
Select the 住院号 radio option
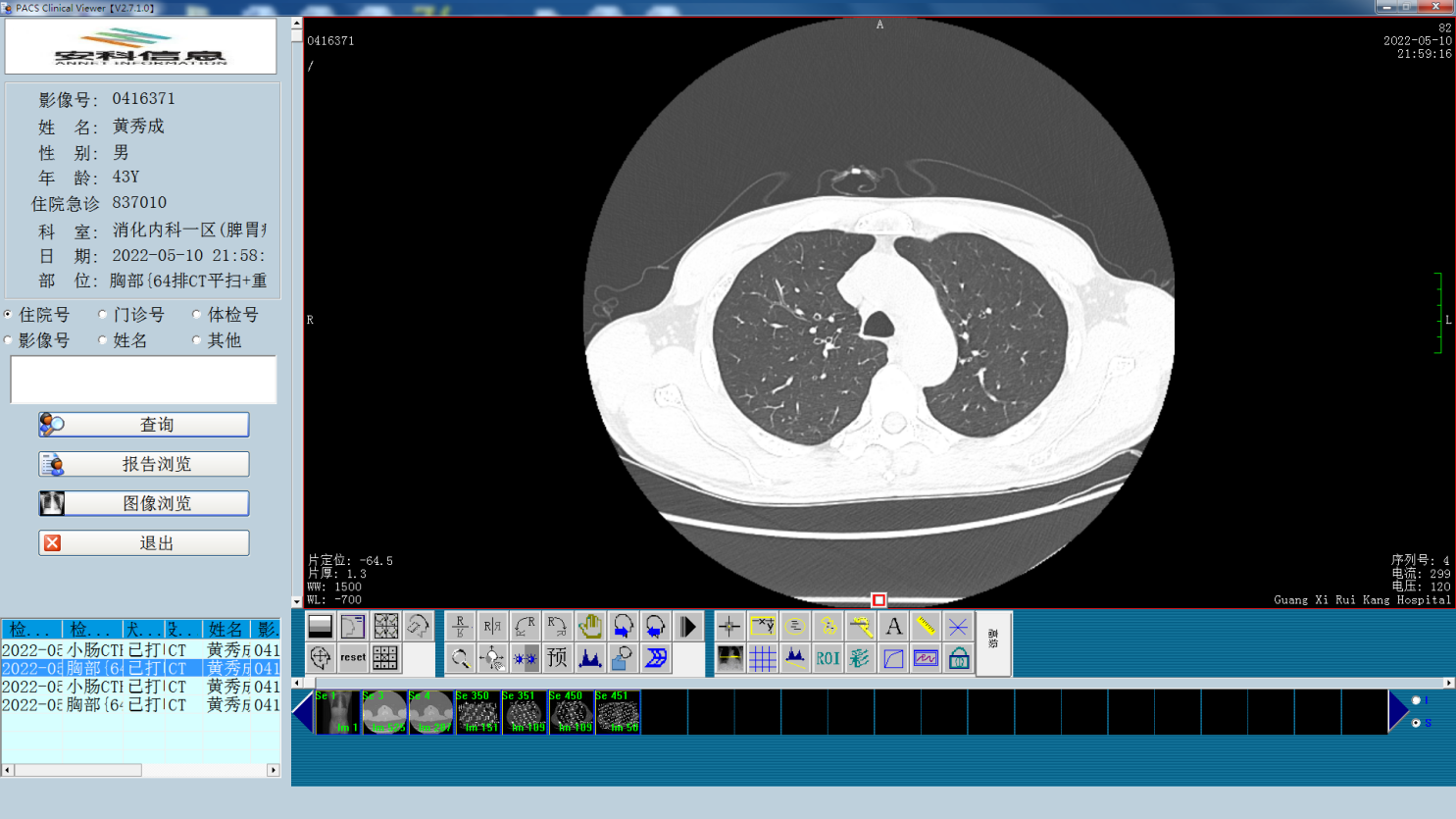(9, 315)
